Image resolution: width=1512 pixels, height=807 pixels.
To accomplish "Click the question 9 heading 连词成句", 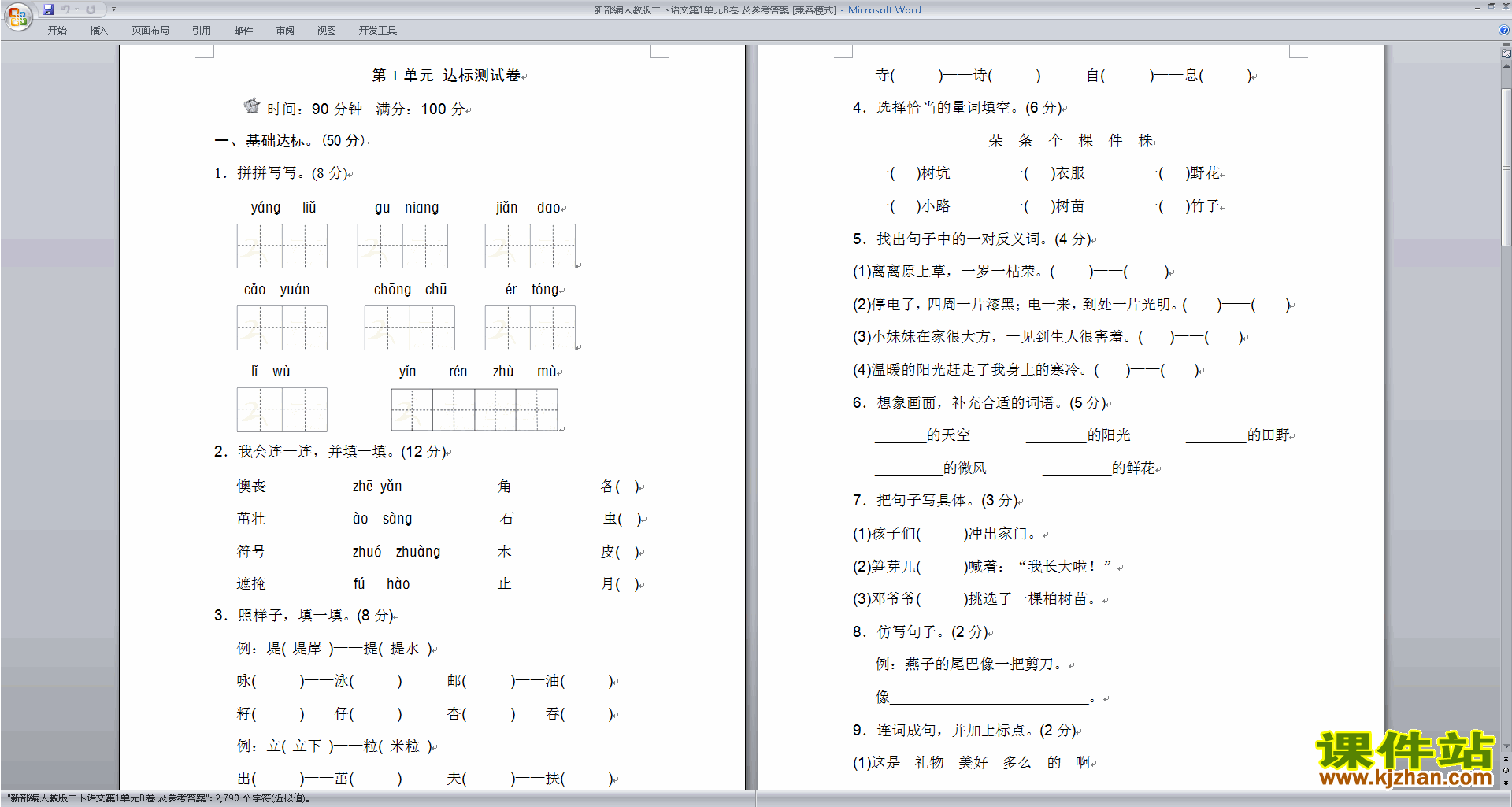I will [x=965, y=731].
